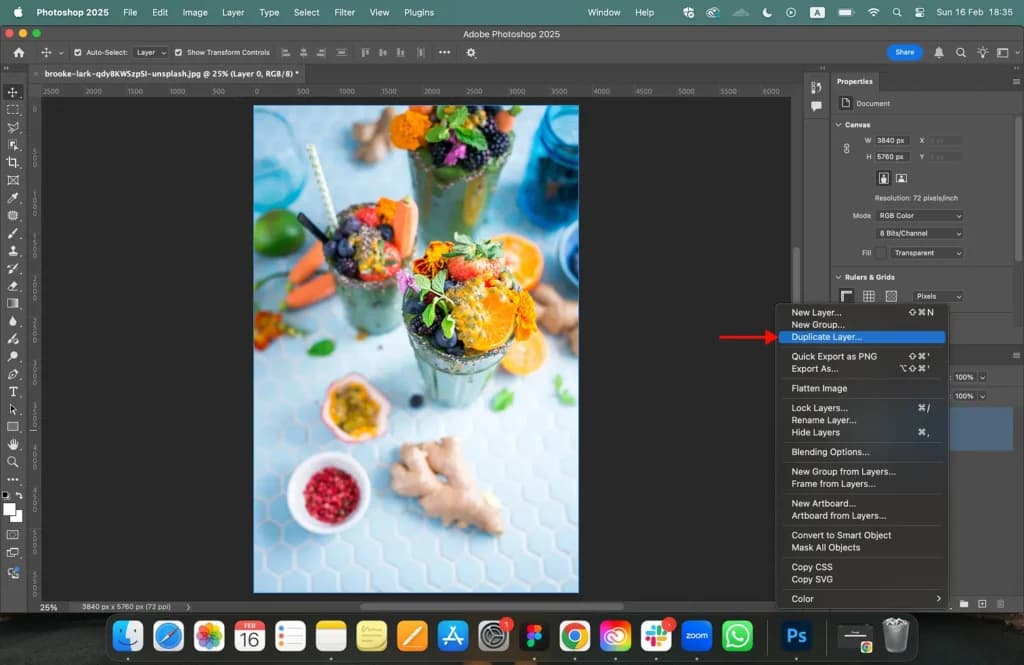Swap foreground and background colors
Viewport: 1024px width, 665px height.
(x=19, y=496)
